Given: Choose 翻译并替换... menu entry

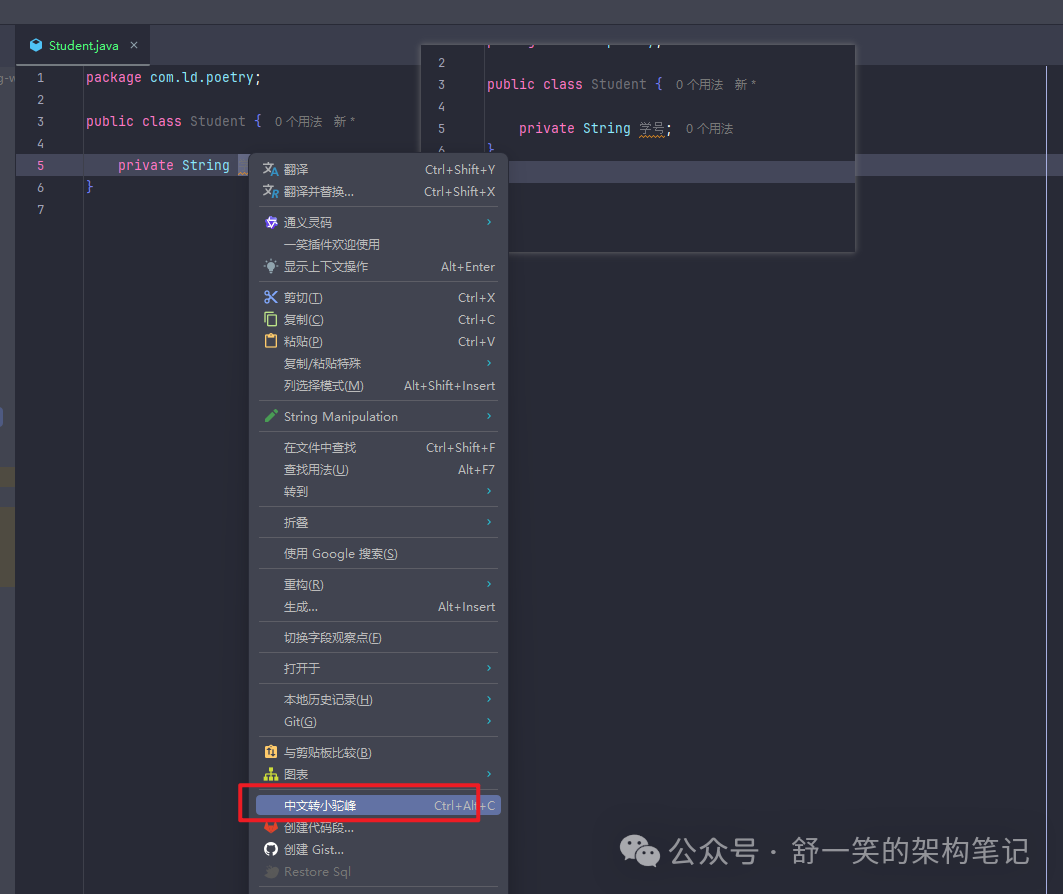Looking at the screenshot, I should pyautogui.click(x=378, y=191).
